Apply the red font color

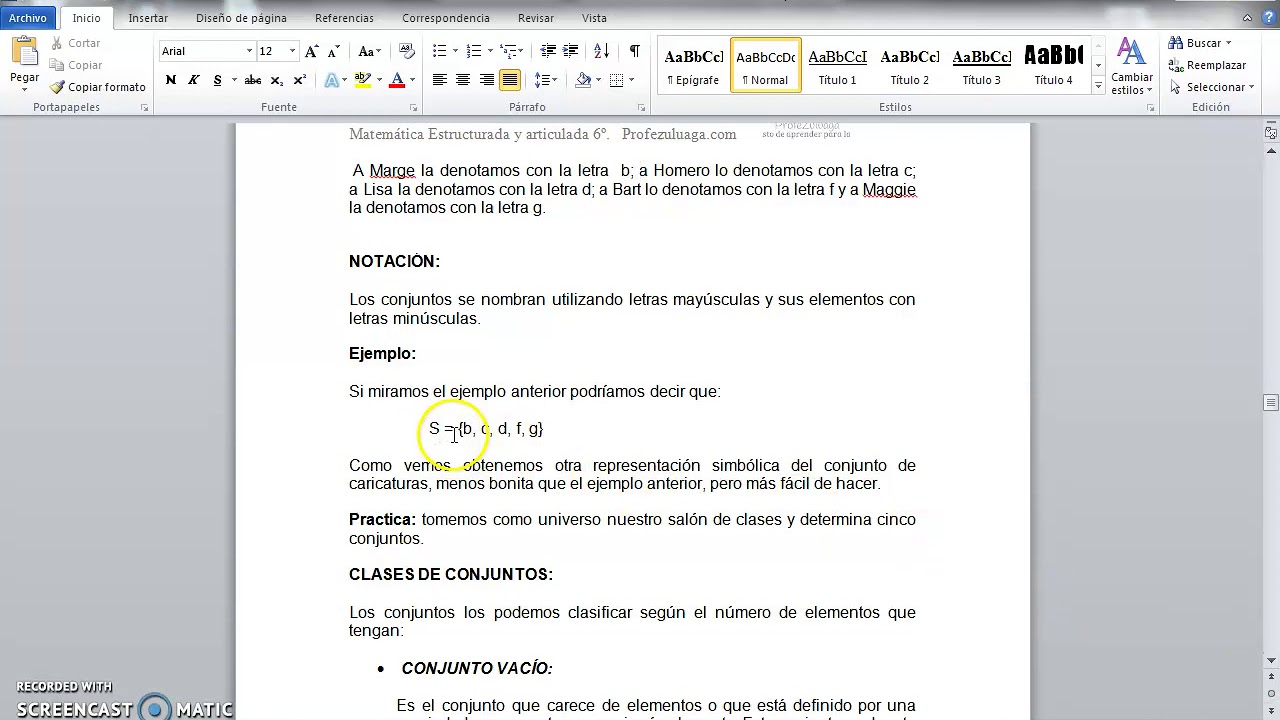tap(397, 80)
